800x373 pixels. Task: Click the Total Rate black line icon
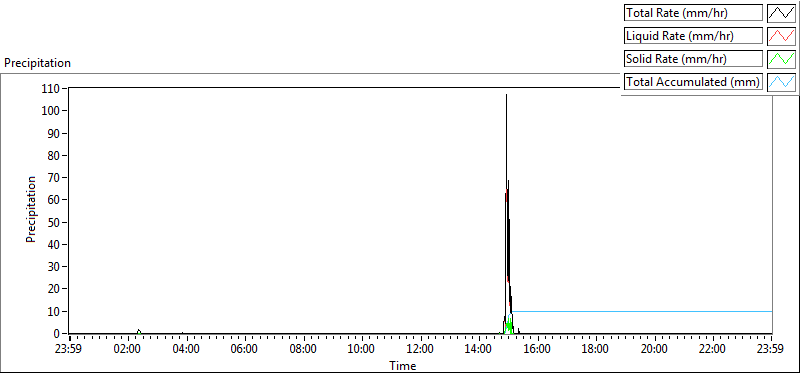coord(781,13)
